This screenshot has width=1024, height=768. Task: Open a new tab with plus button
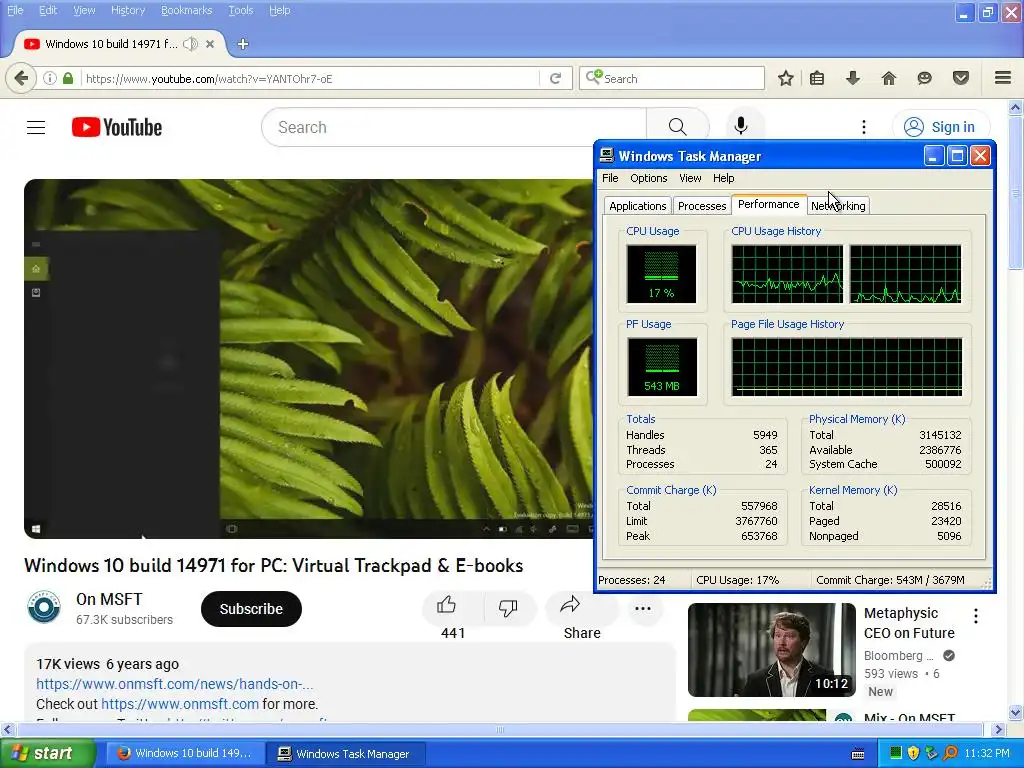click(x=243, y=44)
